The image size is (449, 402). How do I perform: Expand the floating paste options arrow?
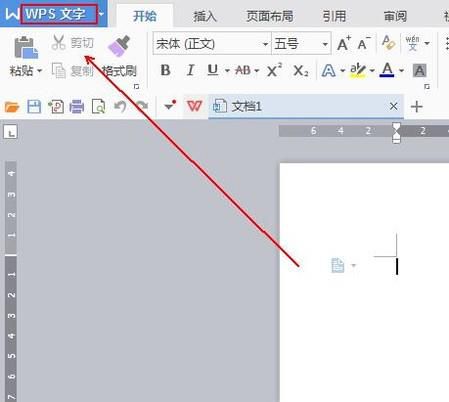point(354,265)
